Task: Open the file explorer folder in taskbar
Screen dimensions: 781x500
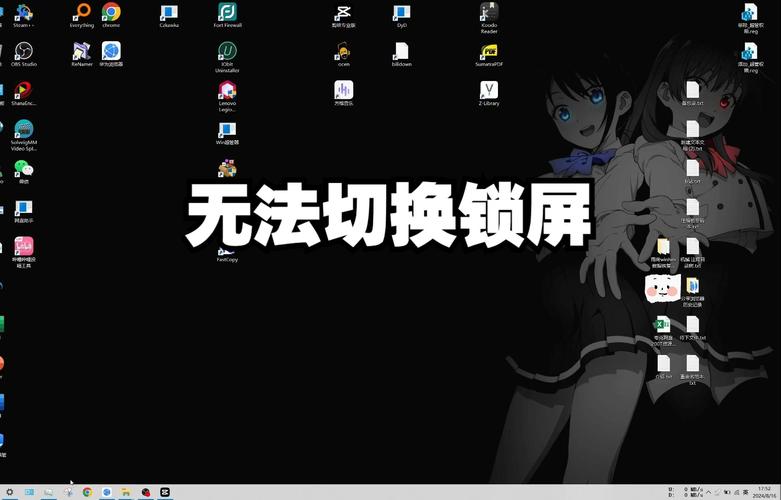Action: (126, 492)
